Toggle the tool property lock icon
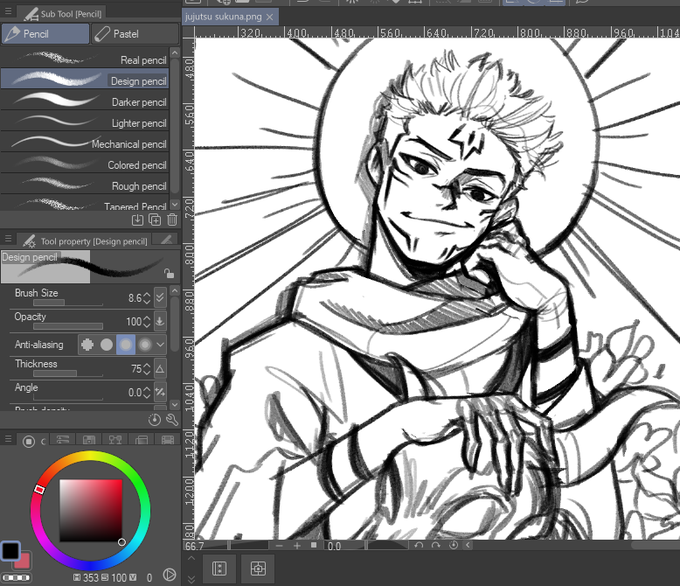Image resolution: width=680 pixels, height=586 pixels. click(x=169, y=273)
